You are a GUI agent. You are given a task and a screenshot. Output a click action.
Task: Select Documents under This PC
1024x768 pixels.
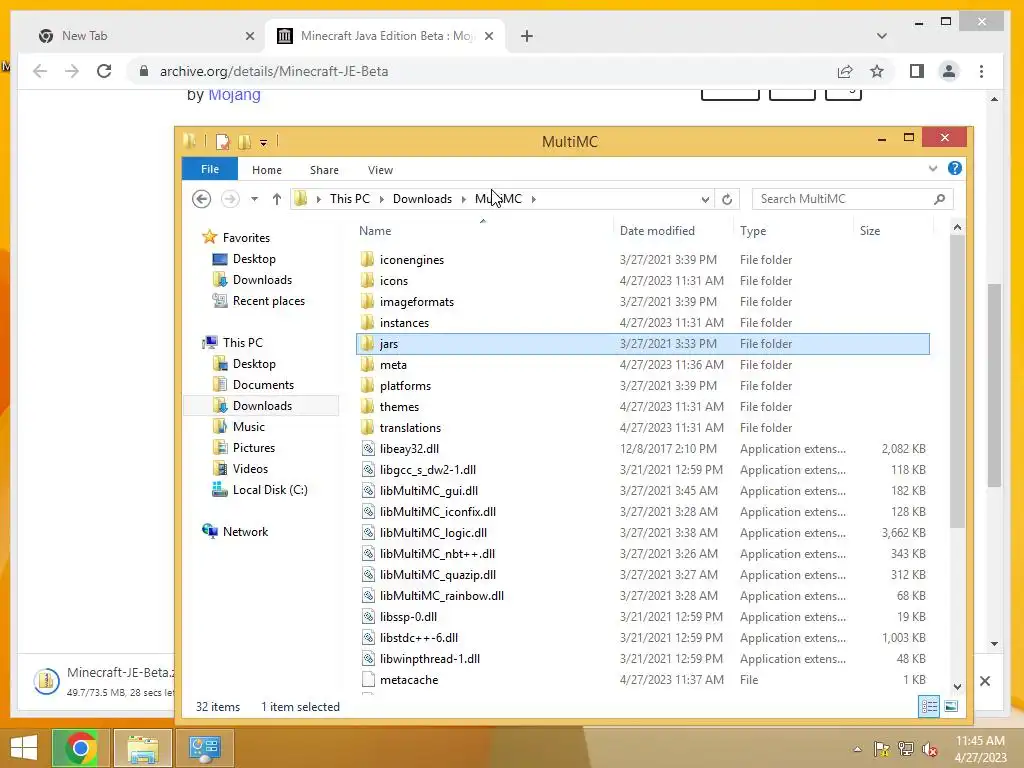pos(263,385)
